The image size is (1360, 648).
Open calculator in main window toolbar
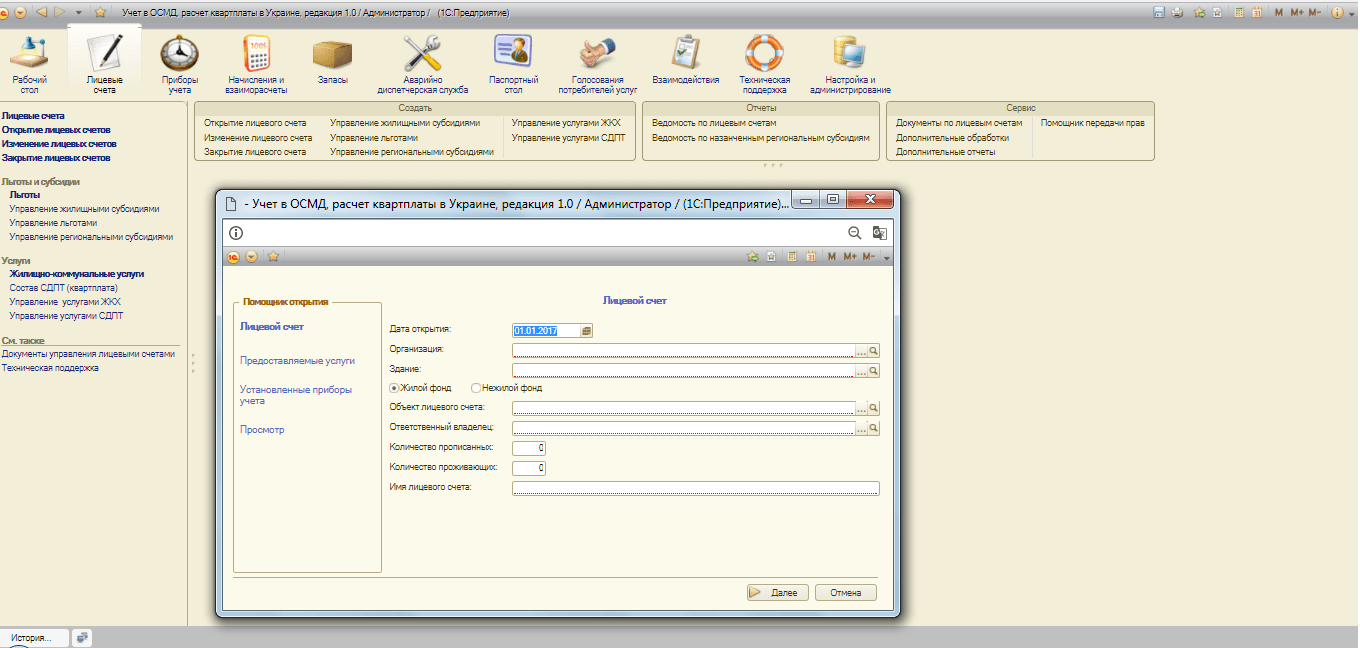[x=1240, y=12]
